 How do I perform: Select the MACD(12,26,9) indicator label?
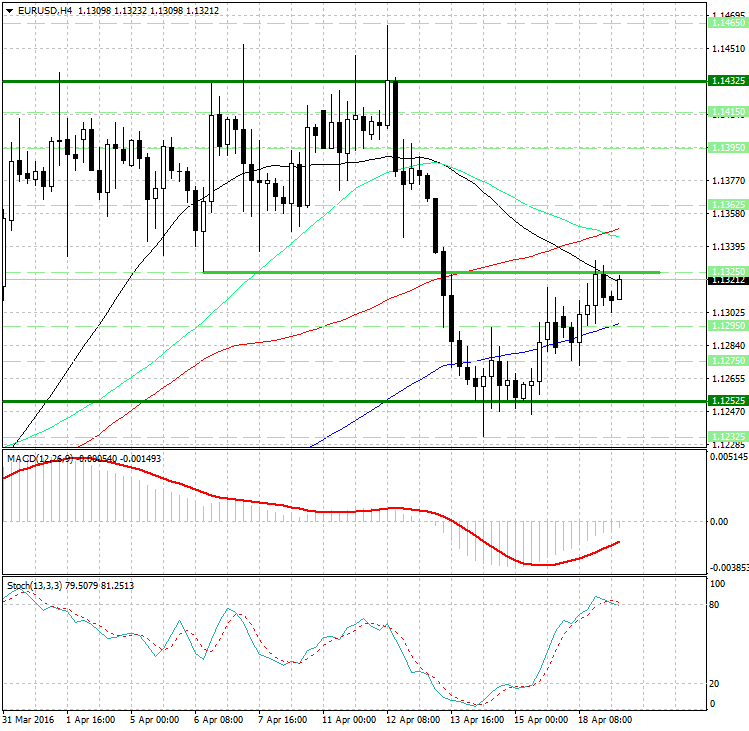click(x=40, y=459)
